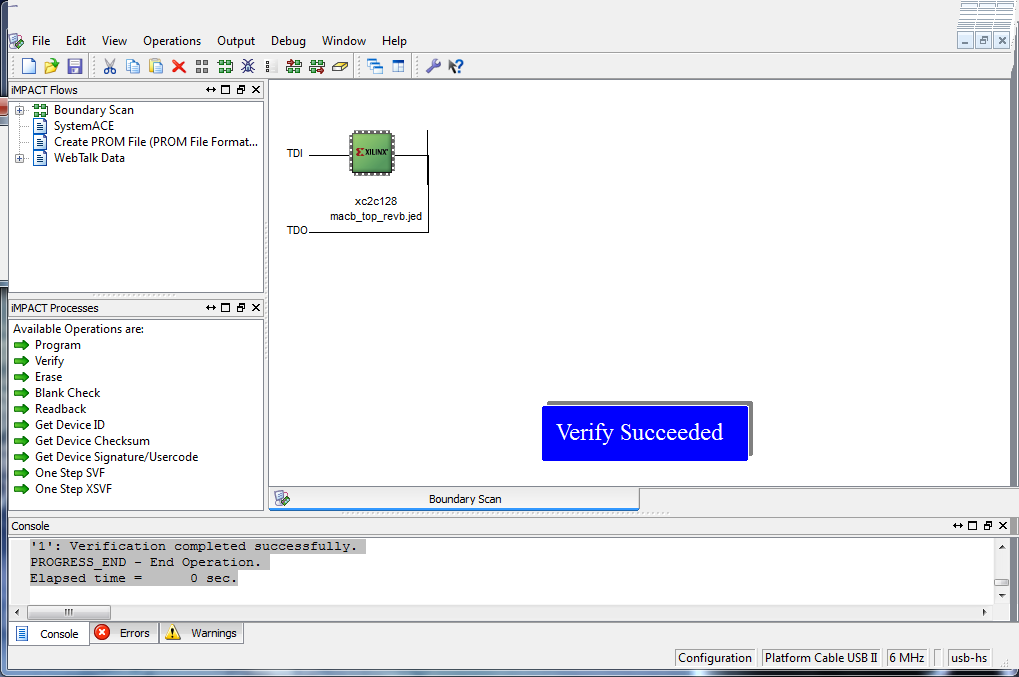Click the 6 MHz status bar entry

[x=907, y=658]
